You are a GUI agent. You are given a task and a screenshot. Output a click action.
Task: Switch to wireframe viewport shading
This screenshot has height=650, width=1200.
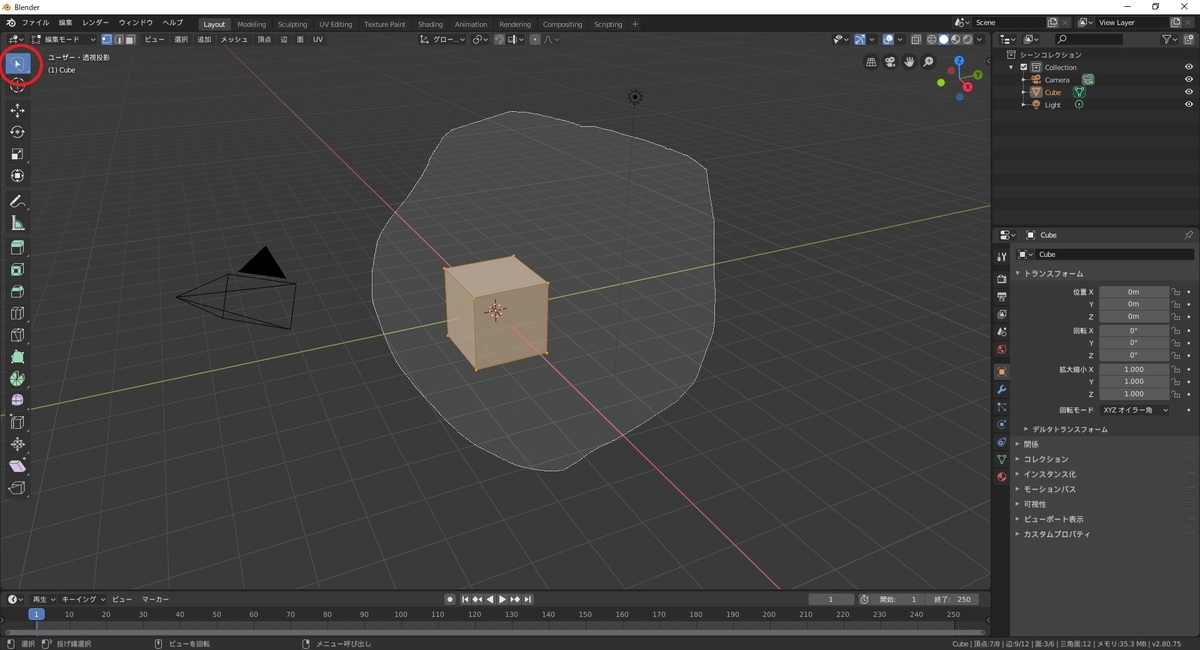pos(932,39)
